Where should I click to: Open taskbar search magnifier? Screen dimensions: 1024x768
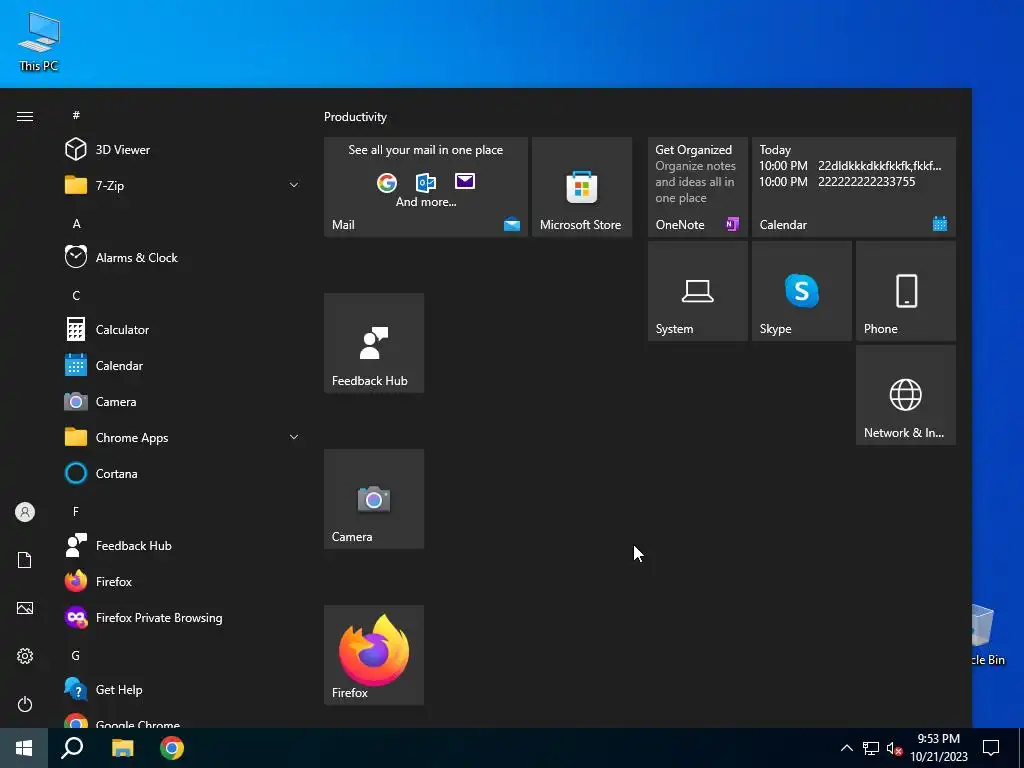pos(72,748)
